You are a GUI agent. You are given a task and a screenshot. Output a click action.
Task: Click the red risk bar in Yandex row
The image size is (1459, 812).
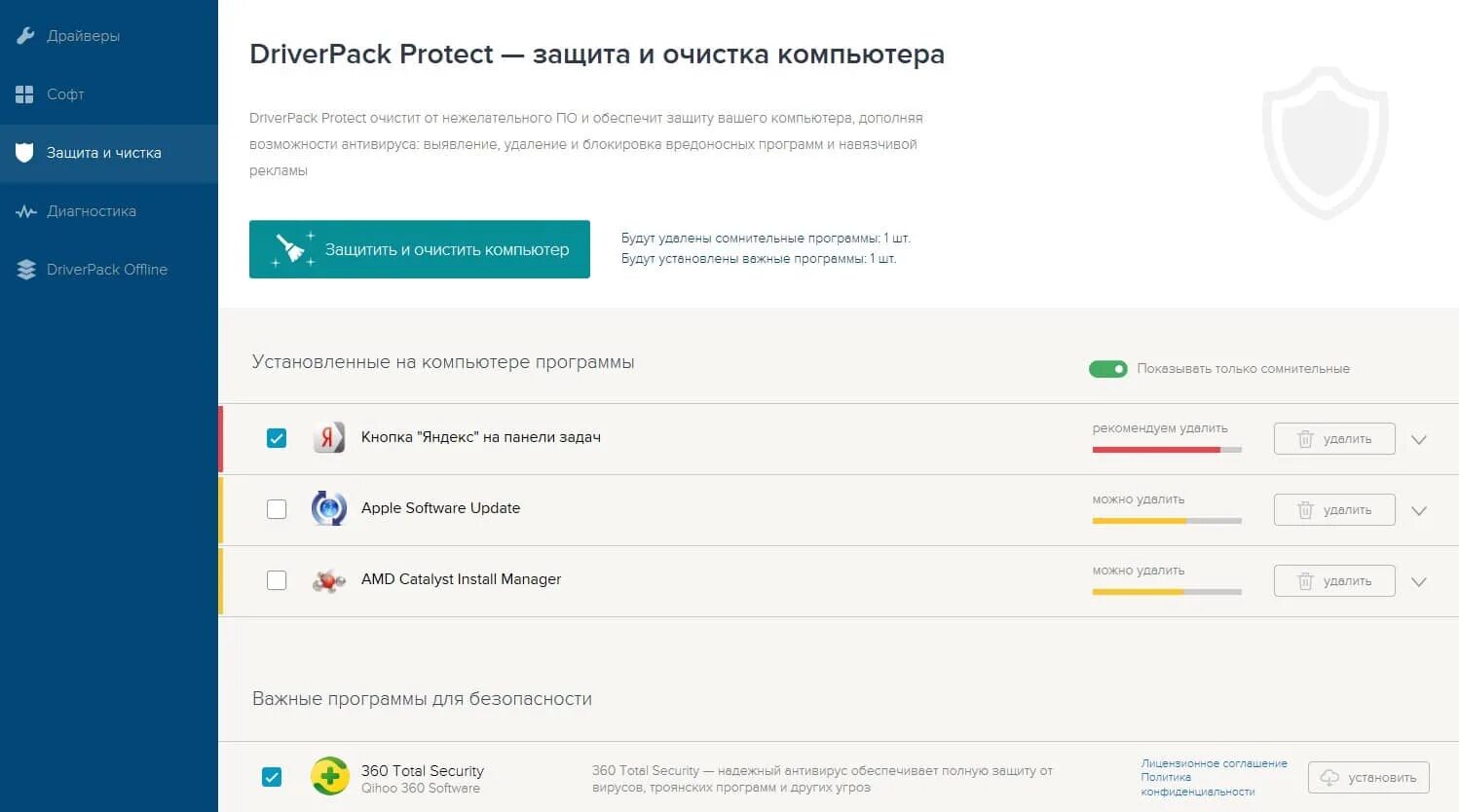[1167, 450]
